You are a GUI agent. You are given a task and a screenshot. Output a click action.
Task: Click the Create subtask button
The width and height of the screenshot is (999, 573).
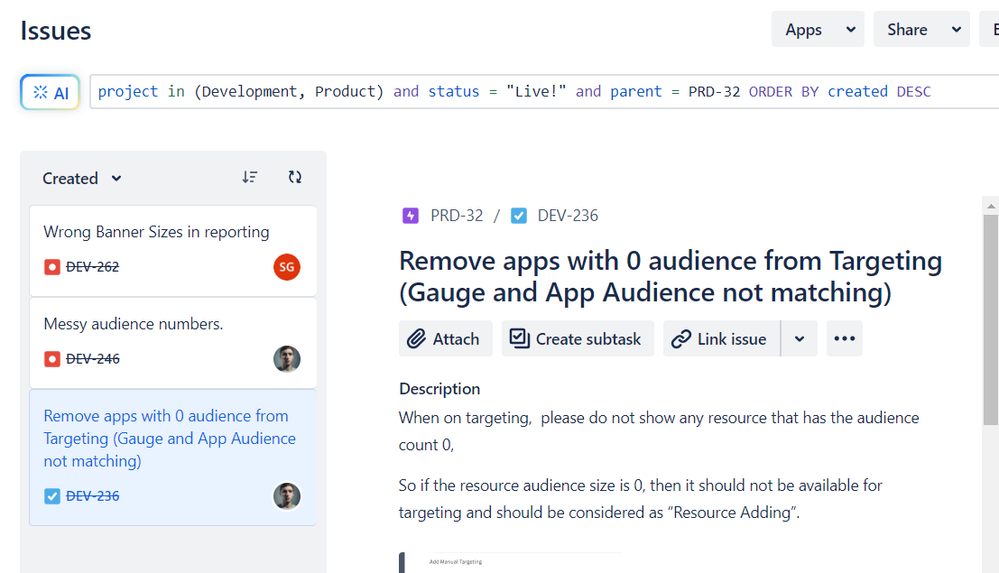[x=577, y=339]
